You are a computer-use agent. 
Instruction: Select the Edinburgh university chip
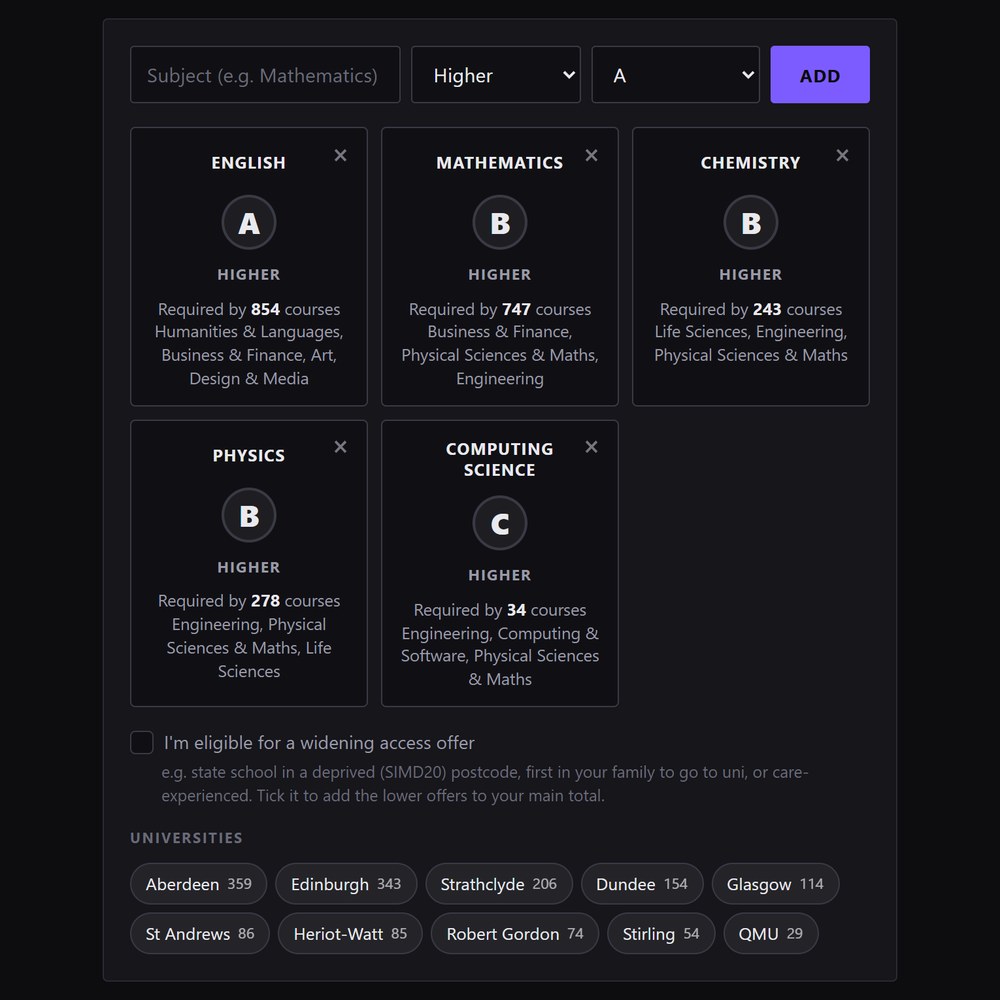[346, 884]
